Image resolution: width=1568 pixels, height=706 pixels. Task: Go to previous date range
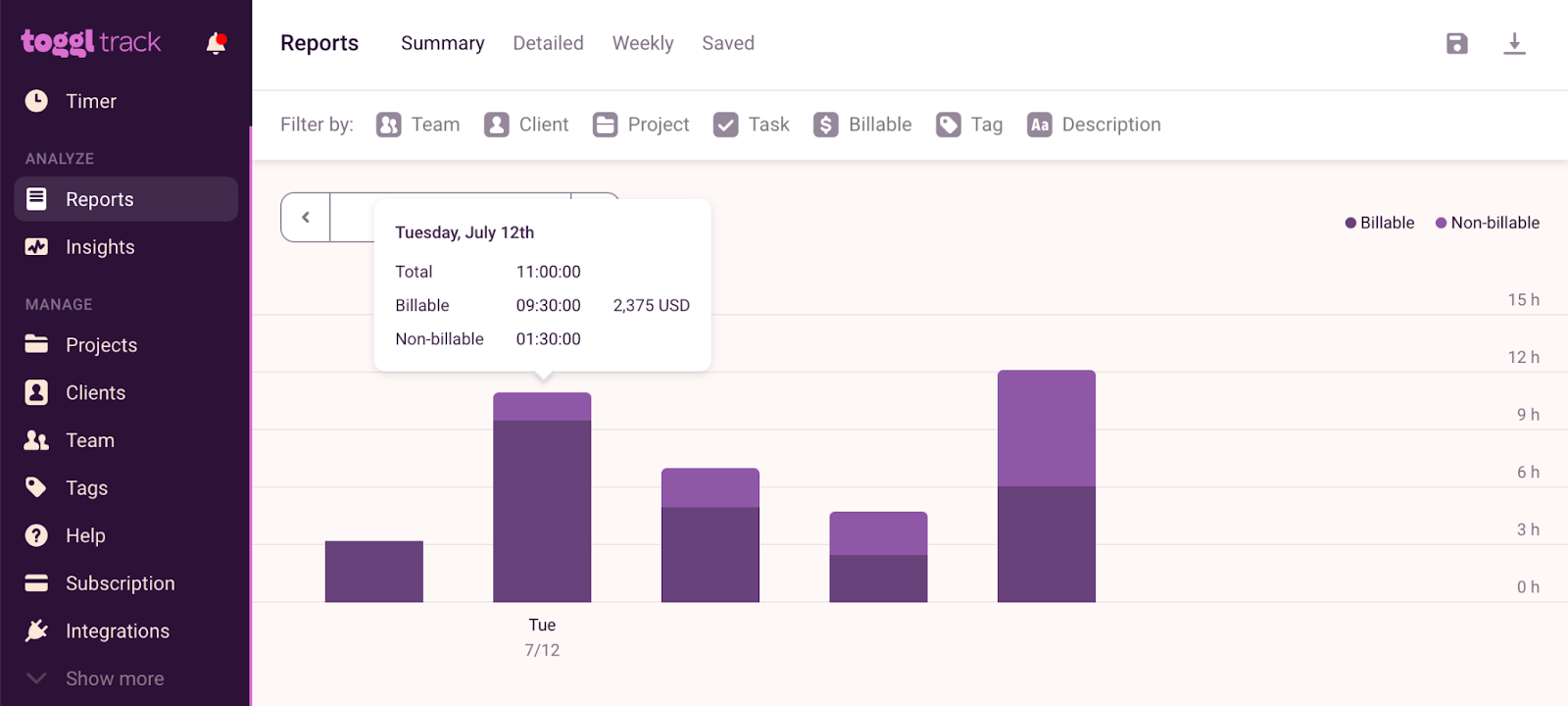point(306,218)
